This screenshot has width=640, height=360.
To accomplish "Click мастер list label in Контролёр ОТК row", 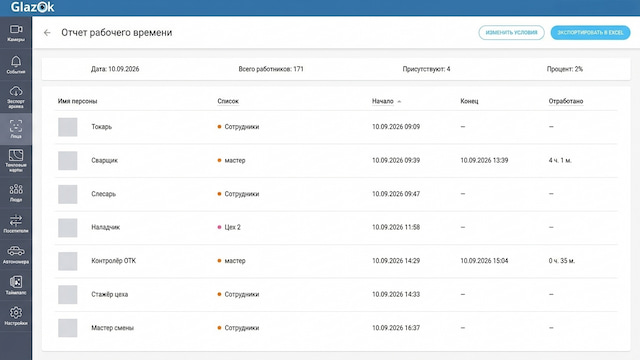I will [x=235, y=261].
